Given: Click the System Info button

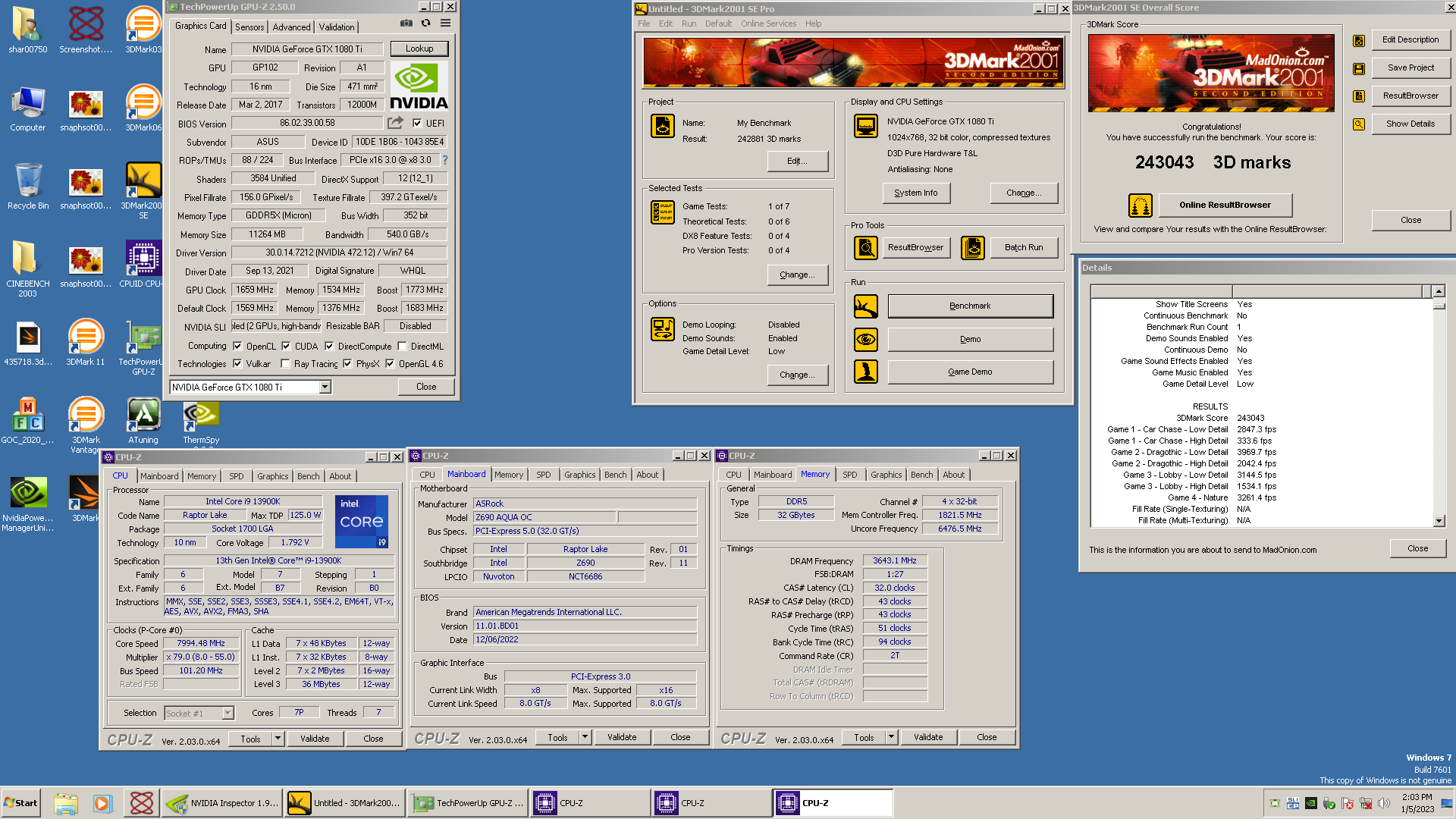Looking at the screenshot, I should 915,193.
